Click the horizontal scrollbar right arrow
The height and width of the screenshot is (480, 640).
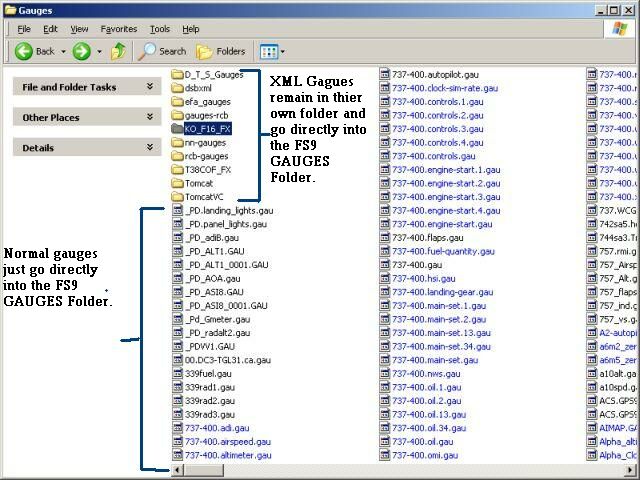click(x=630, y=469)
